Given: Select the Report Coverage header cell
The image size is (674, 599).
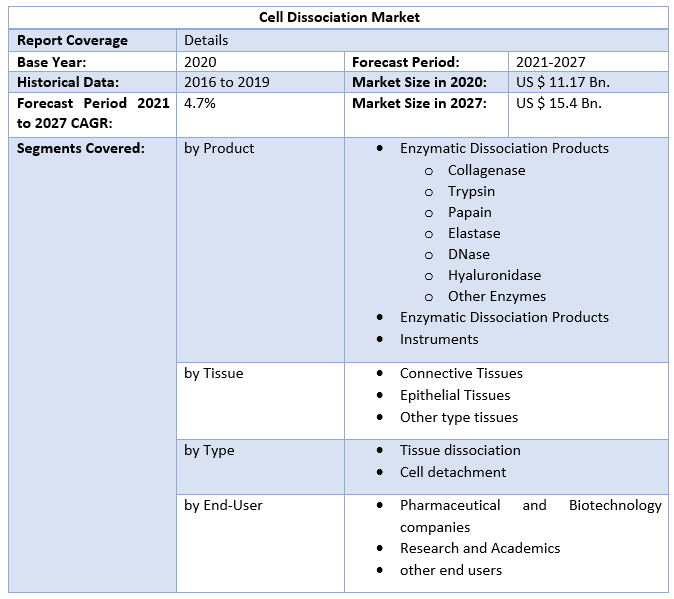Looking at the screenshot, I should tap(72, 40).
